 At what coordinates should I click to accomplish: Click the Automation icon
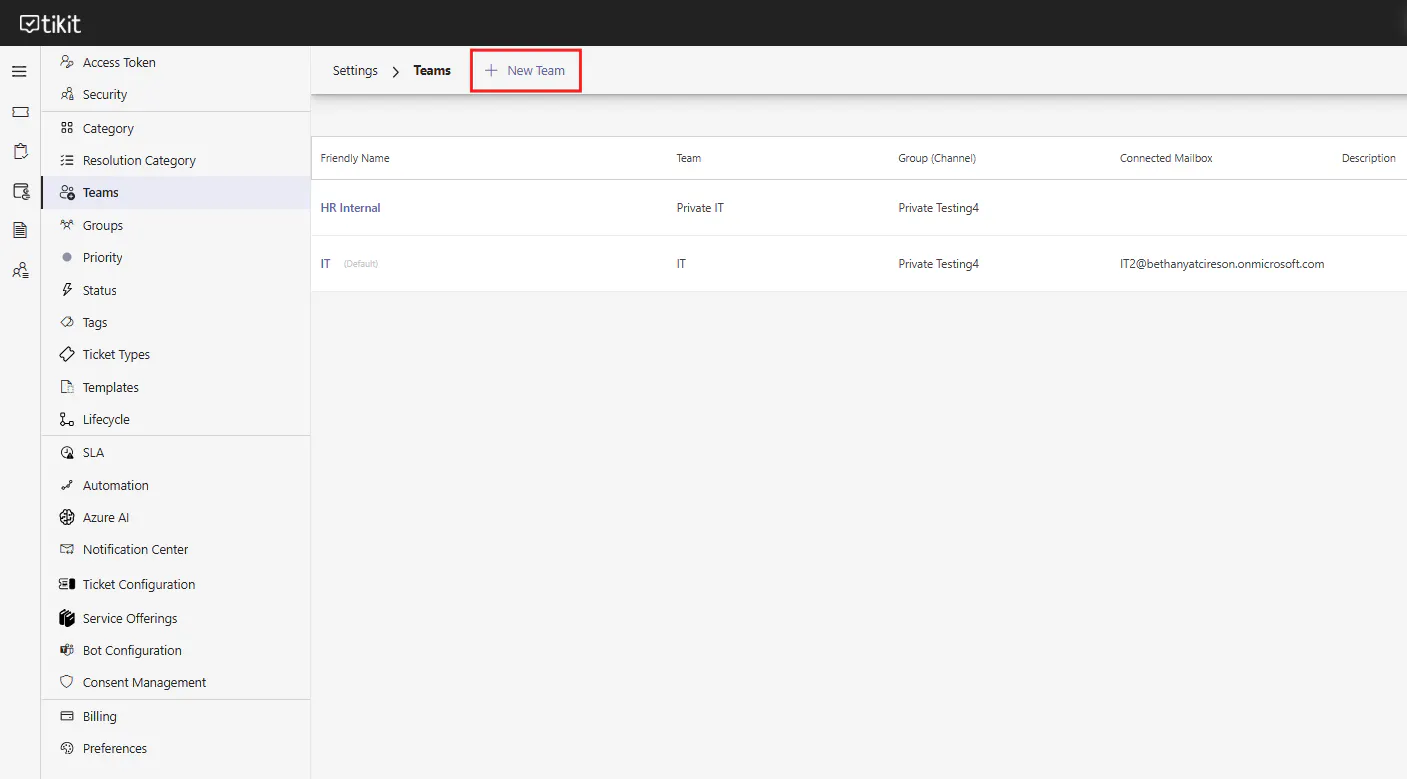click(x=67, y=485)
